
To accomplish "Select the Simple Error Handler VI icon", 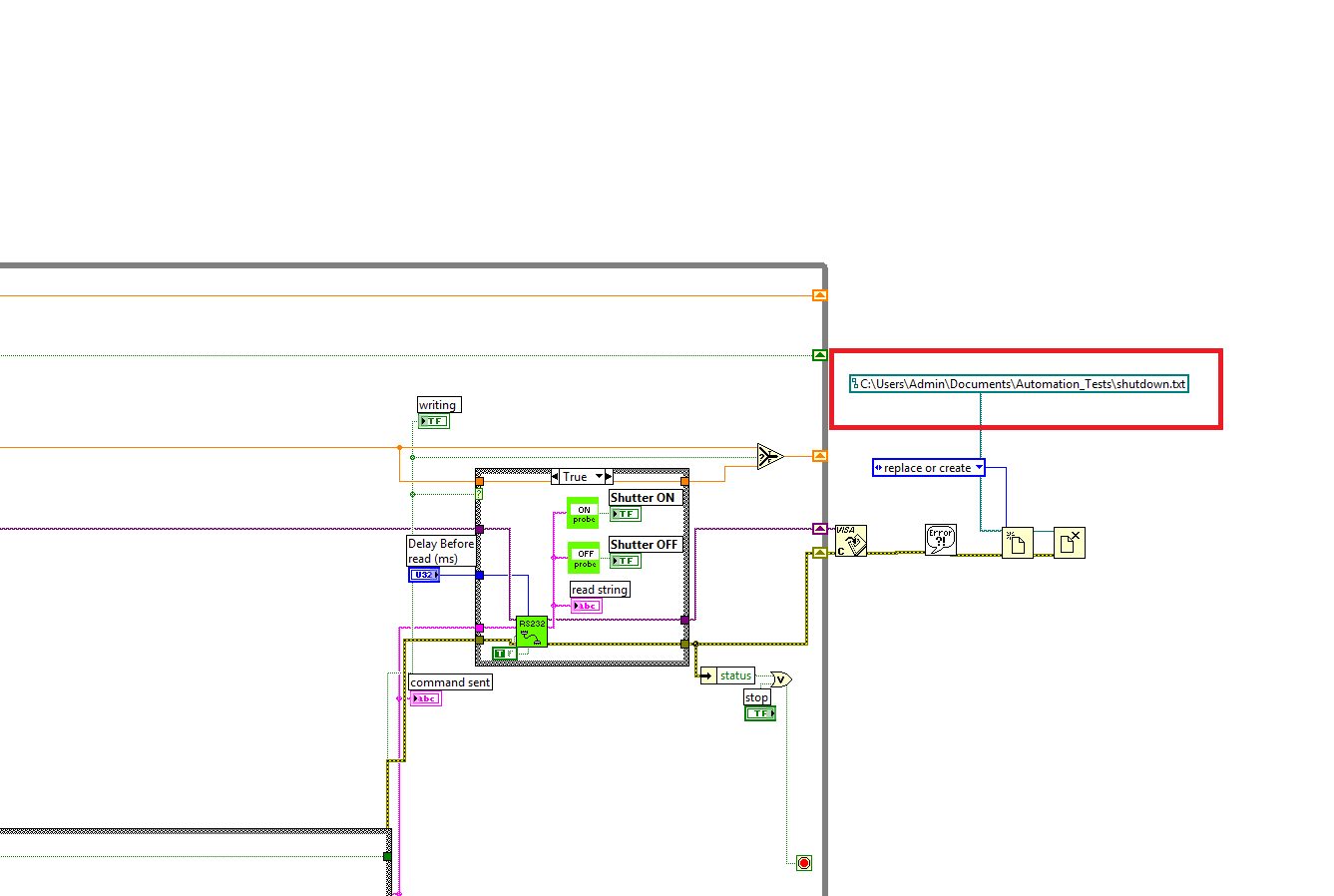I will point(940,540).
